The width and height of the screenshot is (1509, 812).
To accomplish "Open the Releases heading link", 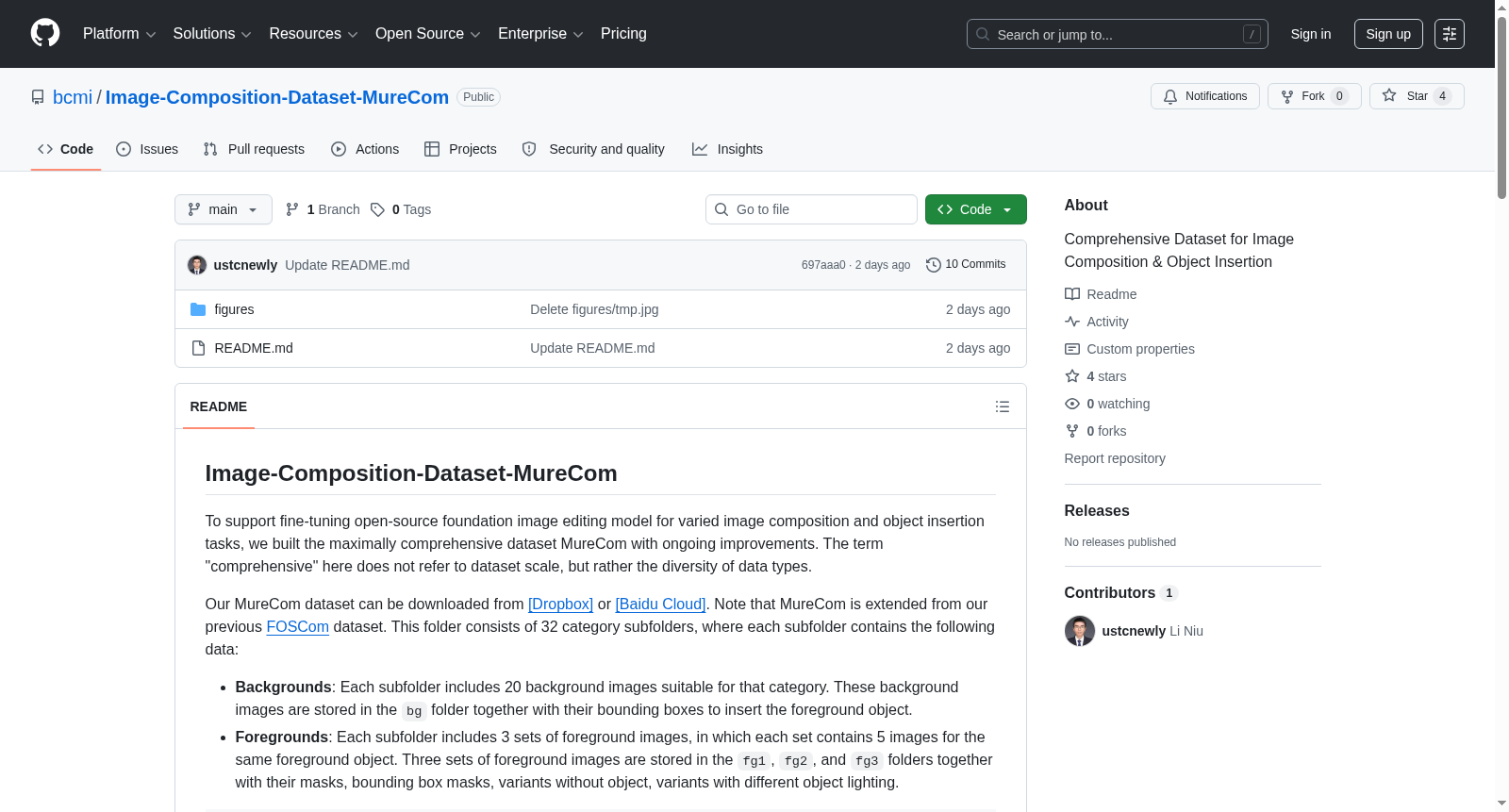I will tap(1097, 511).
